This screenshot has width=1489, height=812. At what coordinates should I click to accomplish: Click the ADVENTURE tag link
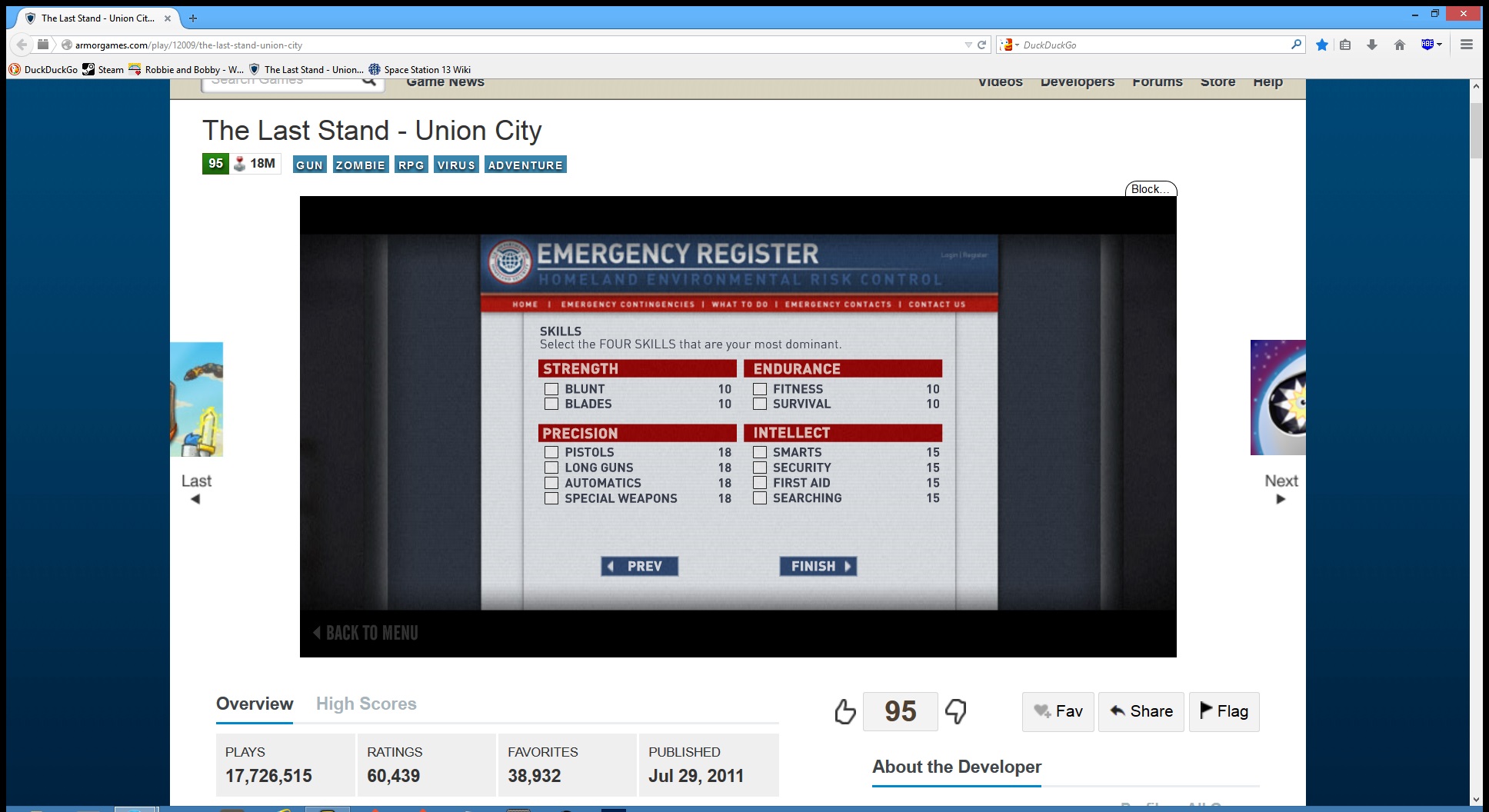(526, 165)
